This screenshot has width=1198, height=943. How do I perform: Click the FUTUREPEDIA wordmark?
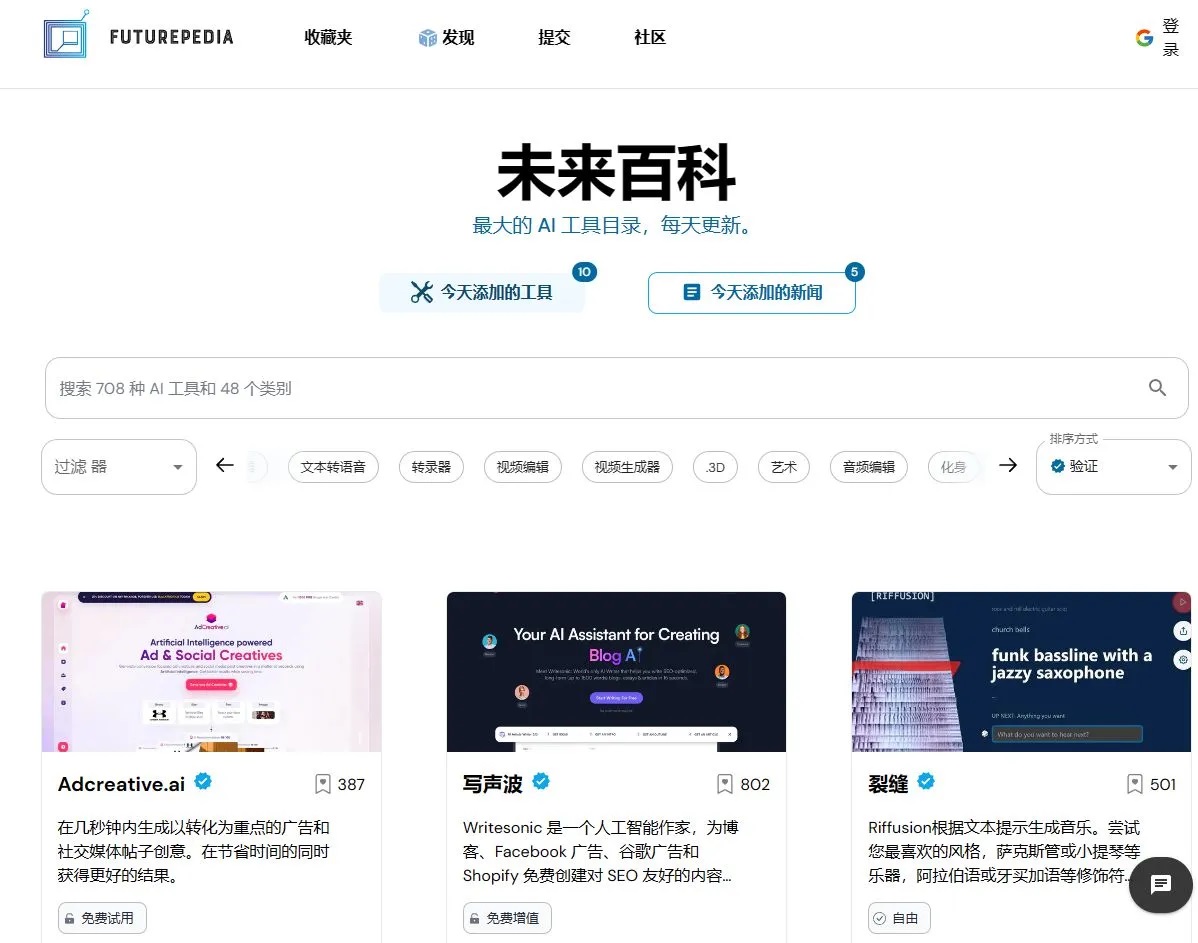tap(171, 37)
